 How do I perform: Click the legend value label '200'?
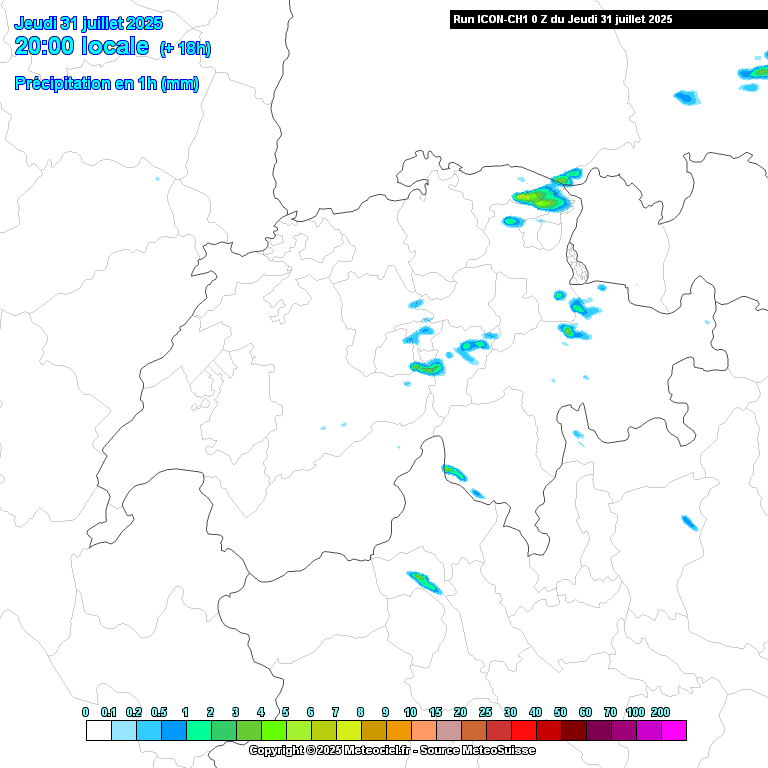(x=660, y=712)
